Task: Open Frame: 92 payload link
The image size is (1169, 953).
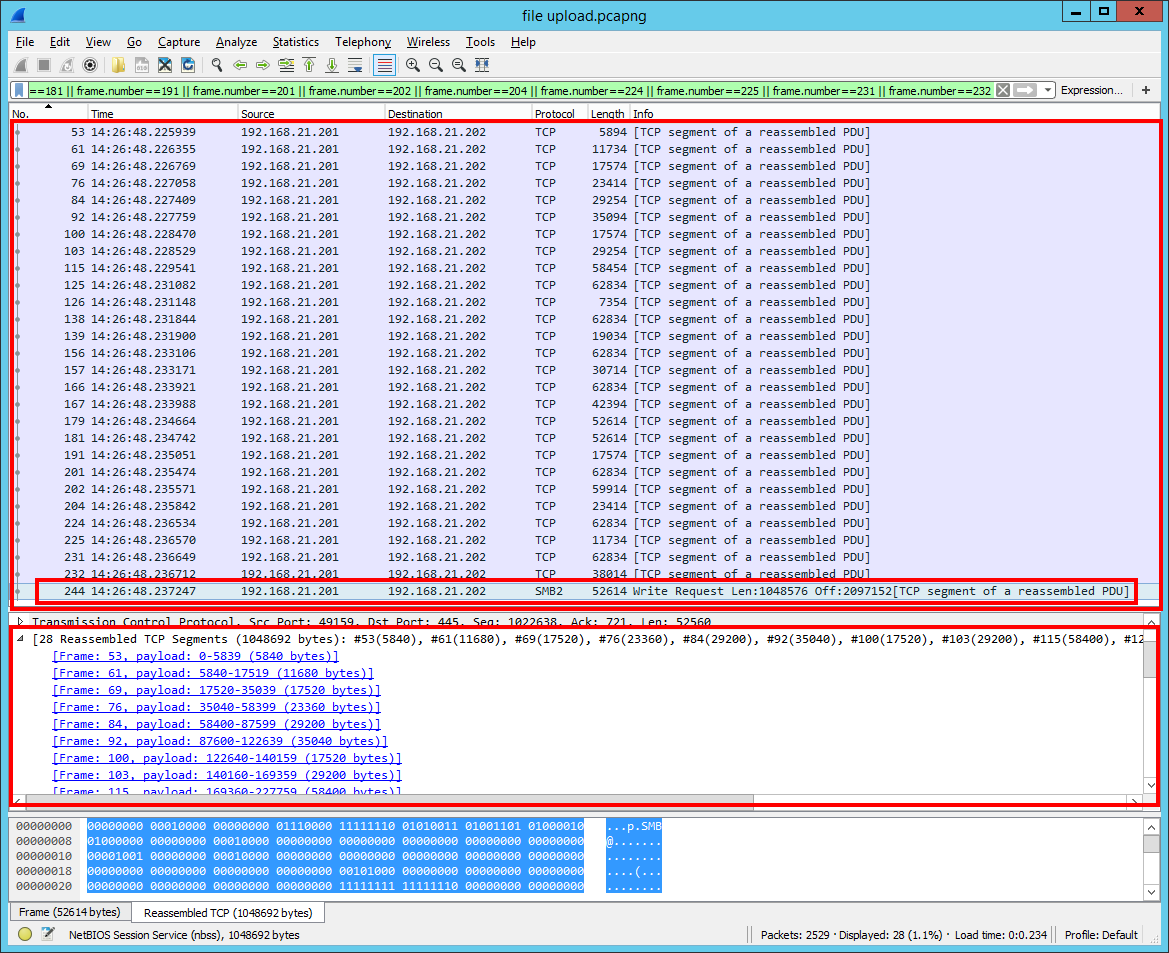Action: (x=220, y=741)
